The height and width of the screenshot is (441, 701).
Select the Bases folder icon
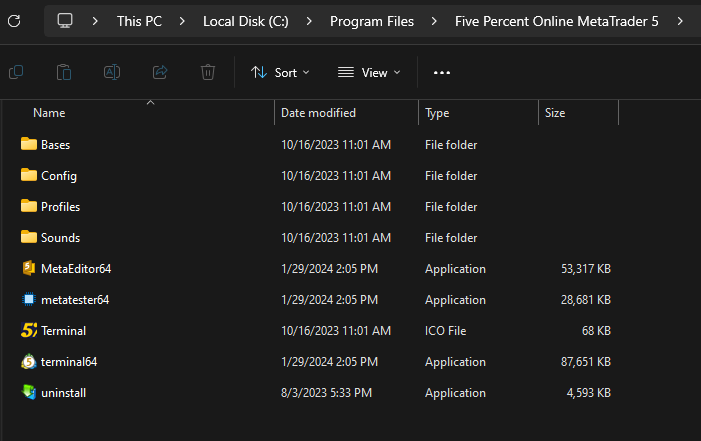click(x=29, y=144)
